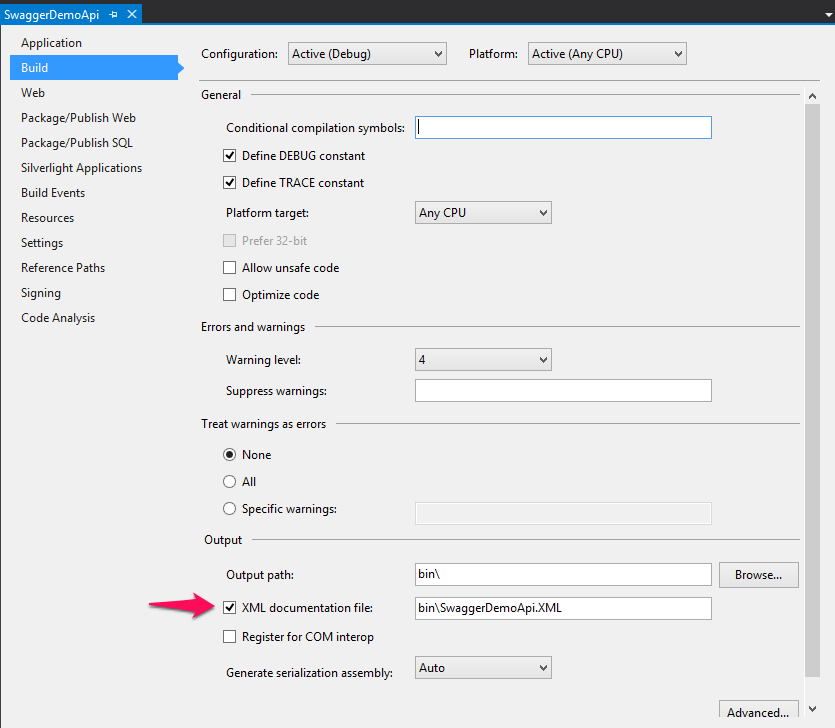
Task: Select the All warnings as errors radio
Action: pyautogui.click(x=230, y=482)
